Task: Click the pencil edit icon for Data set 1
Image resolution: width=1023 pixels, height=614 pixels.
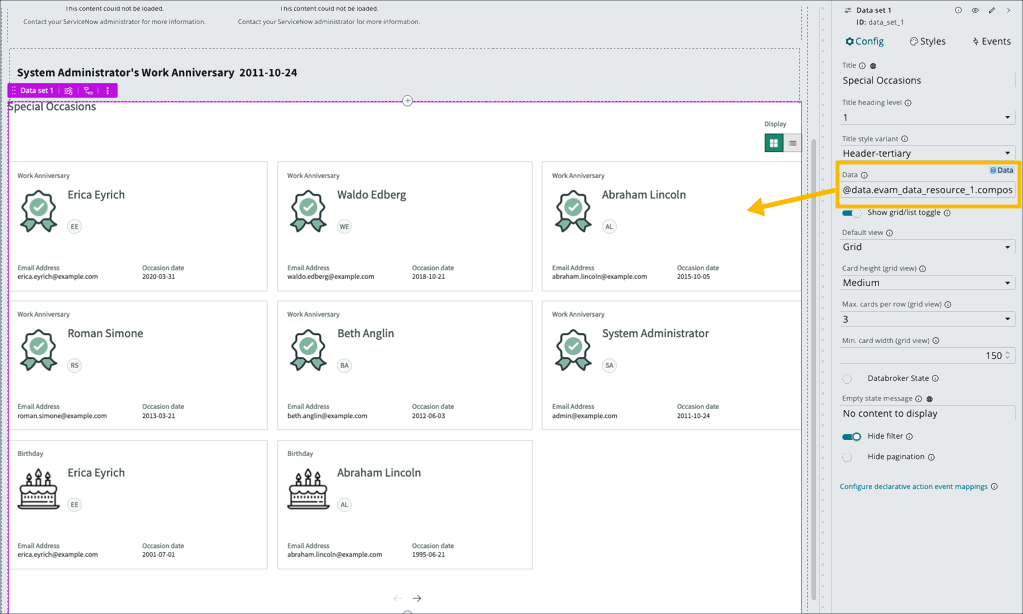Action: (x=992, y=10)
